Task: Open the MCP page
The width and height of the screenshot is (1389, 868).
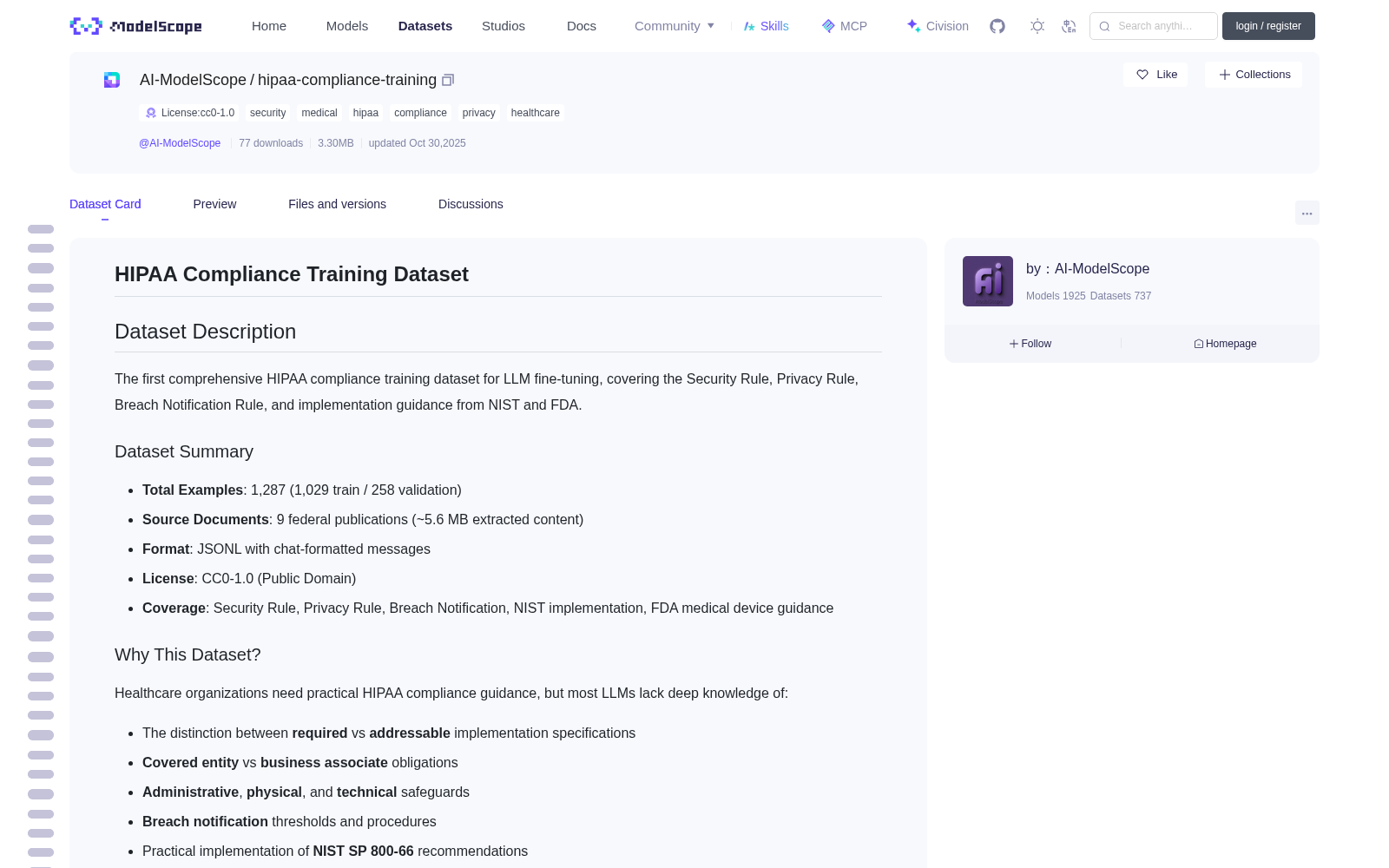Action: [x=844, y=26]
